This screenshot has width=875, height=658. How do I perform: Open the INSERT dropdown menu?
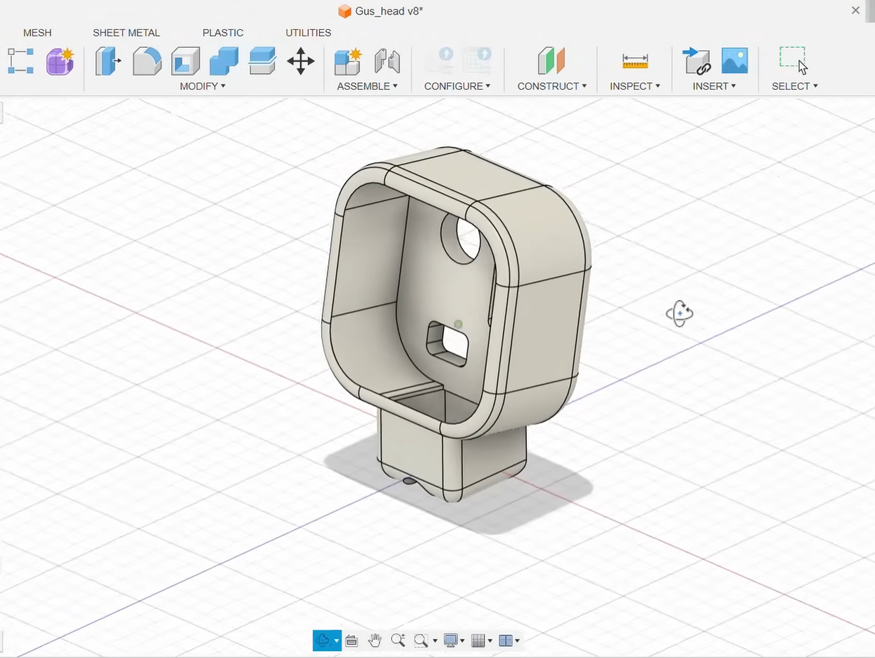click(714, 86)
